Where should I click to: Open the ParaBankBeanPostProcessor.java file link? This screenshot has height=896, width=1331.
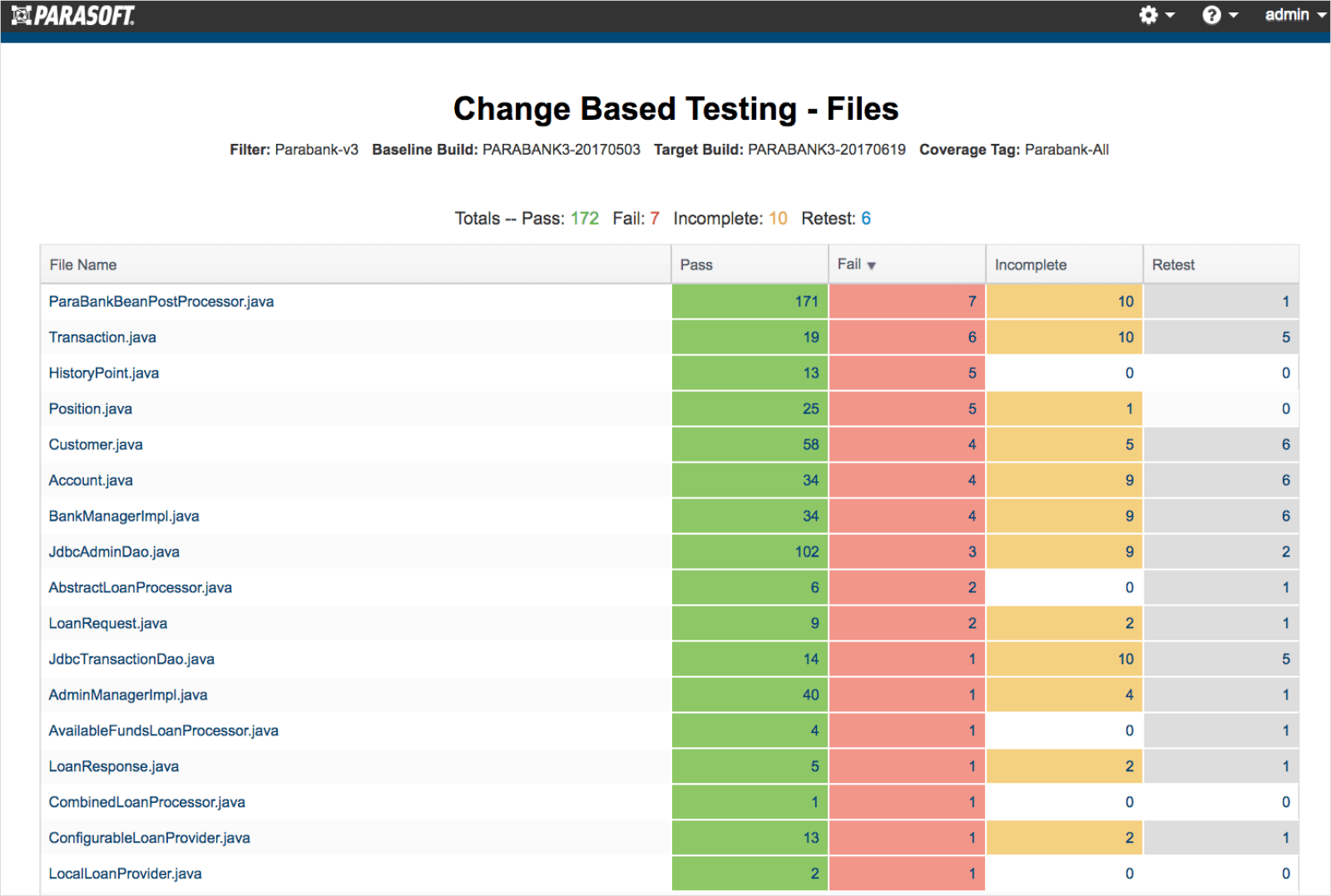coord(161,301)
